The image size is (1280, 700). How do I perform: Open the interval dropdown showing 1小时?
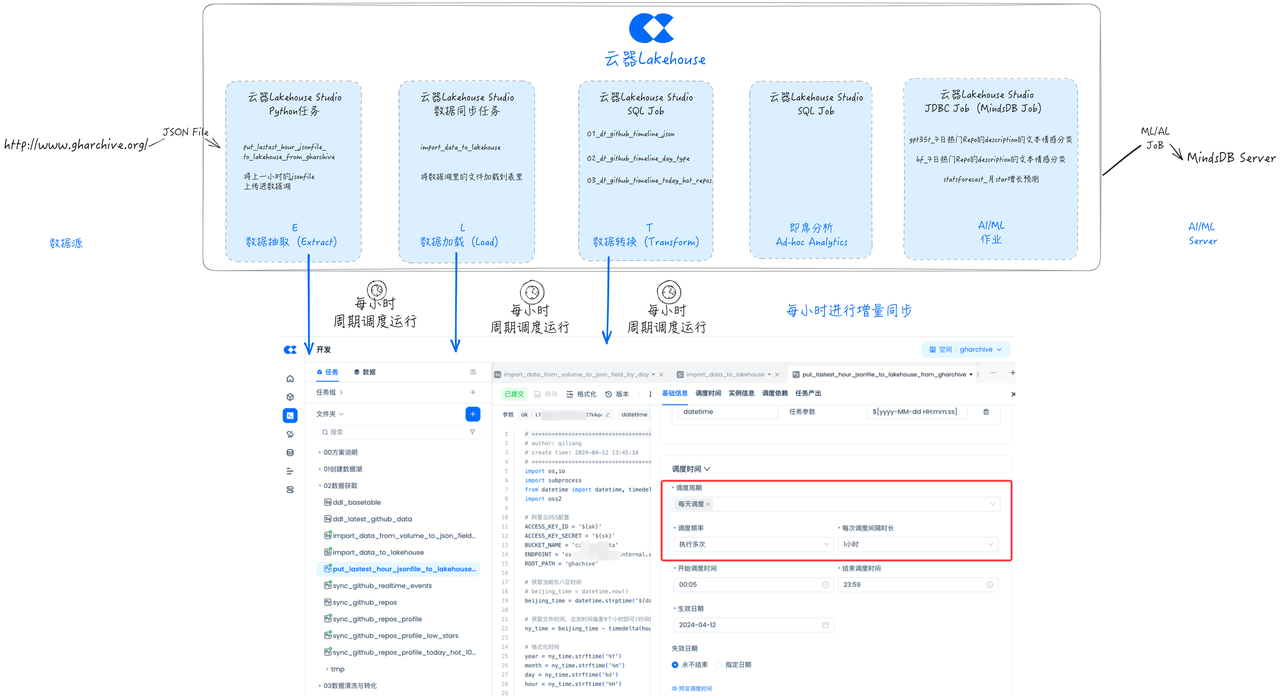click(x=917, y=545)
